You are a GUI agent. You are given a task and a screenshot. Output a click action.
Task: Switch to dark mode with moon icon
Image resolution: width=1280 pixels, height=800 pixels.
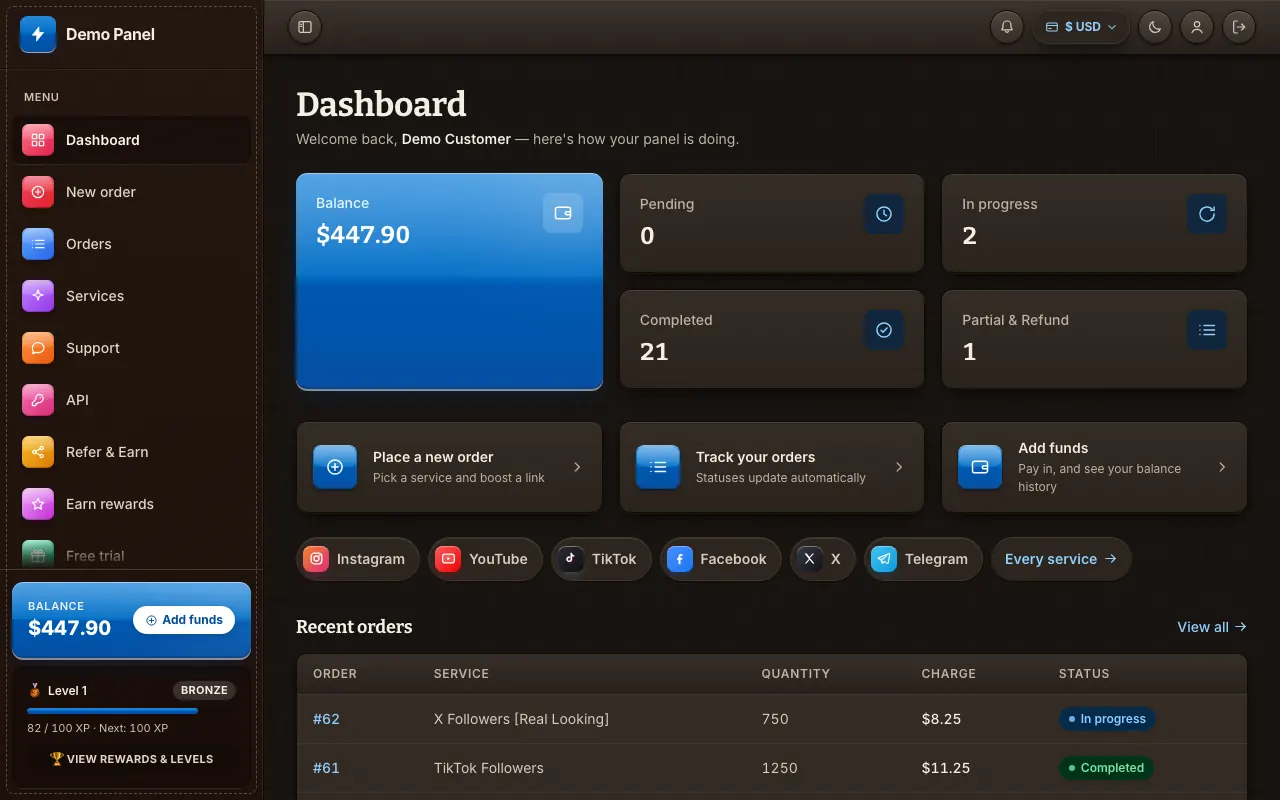1155,27
